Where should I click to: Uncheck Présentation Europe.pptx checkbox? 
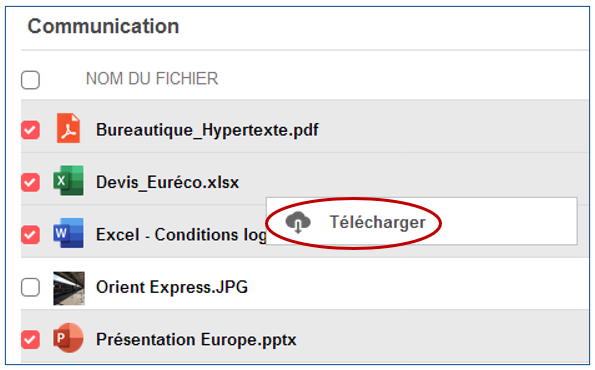tap(30, 339)
